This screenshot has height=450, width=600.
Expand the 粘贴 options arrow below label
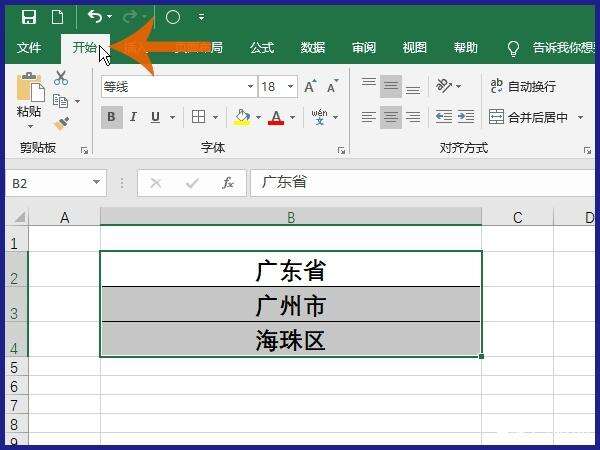click(30, 126)
